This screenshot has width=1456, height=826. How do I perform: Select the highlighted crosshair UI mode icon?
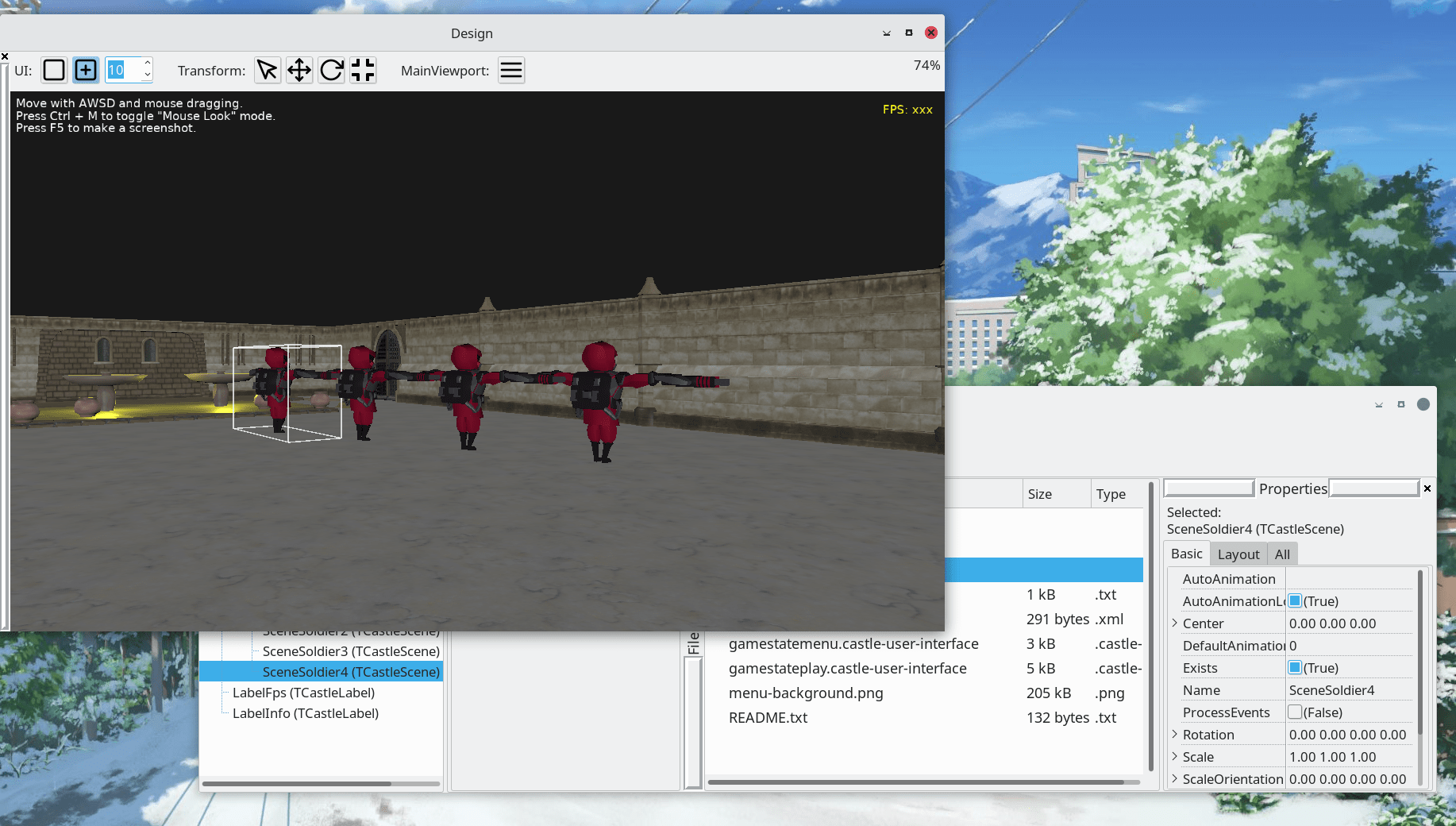tap(85, 70)
